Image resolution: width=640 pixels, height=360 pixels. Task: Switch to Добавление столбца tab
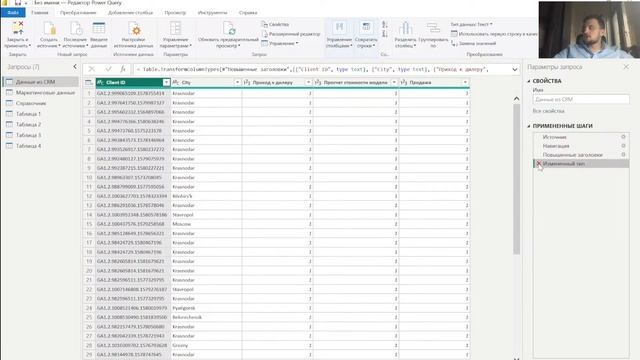(x=131, y=13)
